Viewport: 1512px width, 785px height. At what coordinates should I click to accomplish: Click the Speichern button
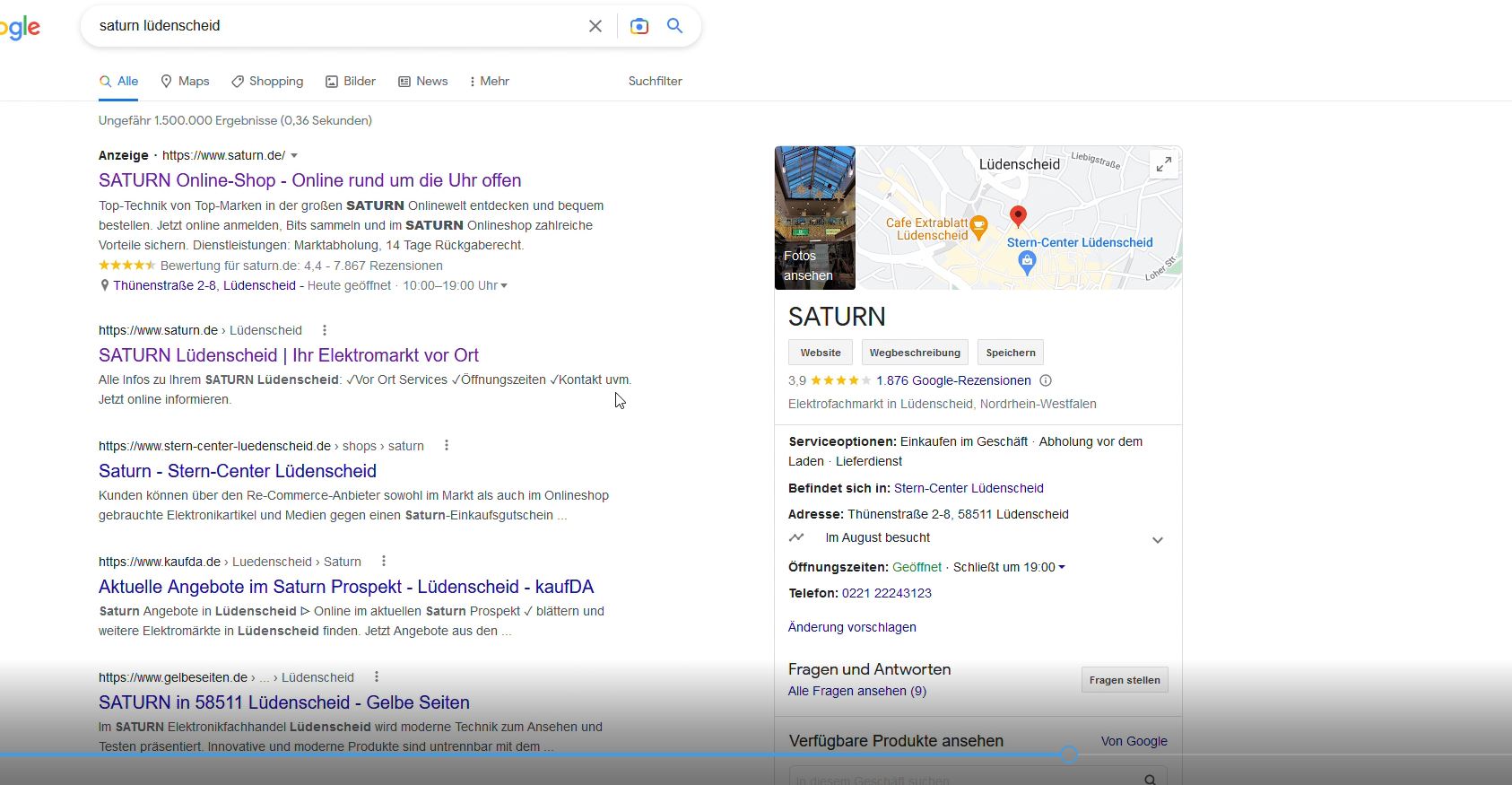pos(1011,353)
